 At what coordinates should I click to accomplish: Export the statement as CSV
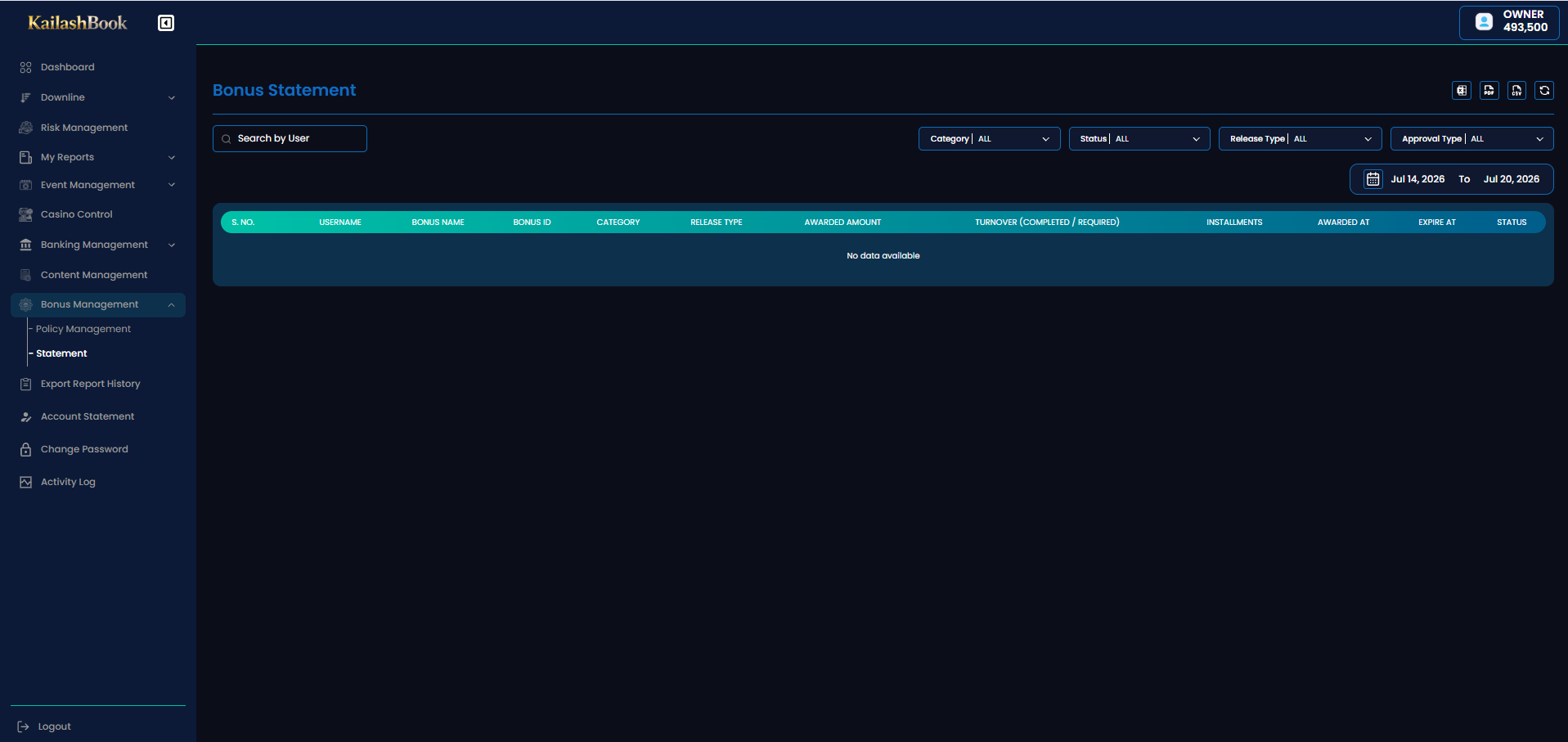tap(1517, 91)
